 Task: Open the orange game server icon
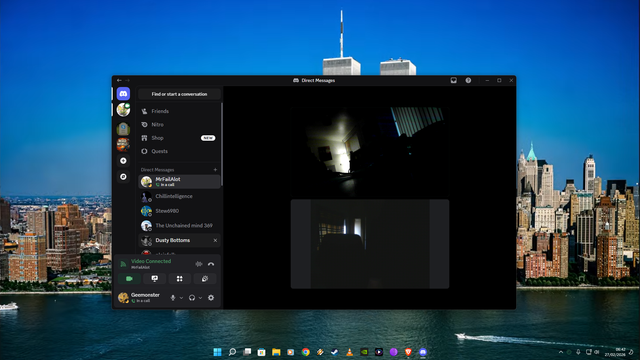[123, 144]
